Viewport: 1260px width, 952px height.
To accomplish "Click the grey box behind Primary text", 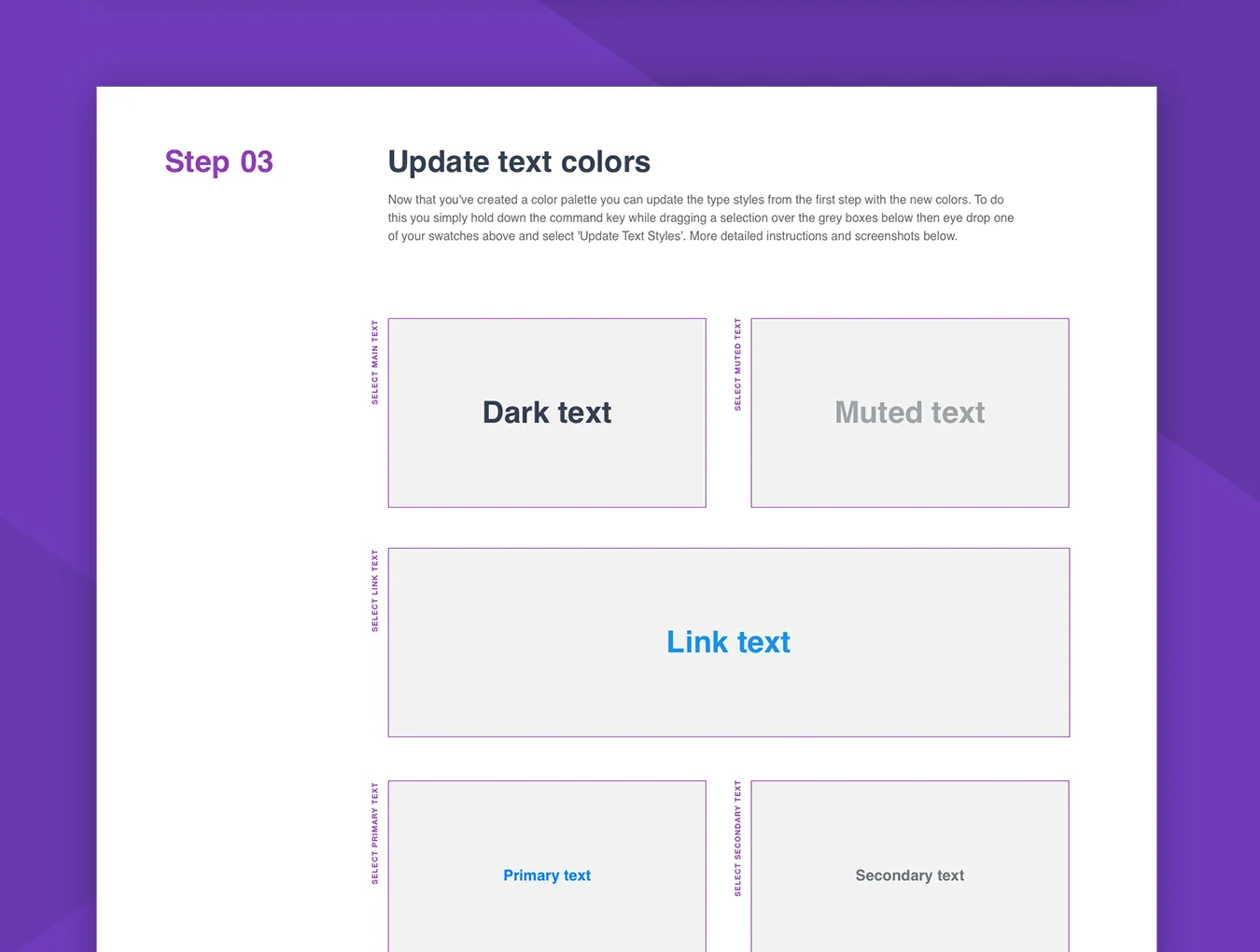I will 547,915.
